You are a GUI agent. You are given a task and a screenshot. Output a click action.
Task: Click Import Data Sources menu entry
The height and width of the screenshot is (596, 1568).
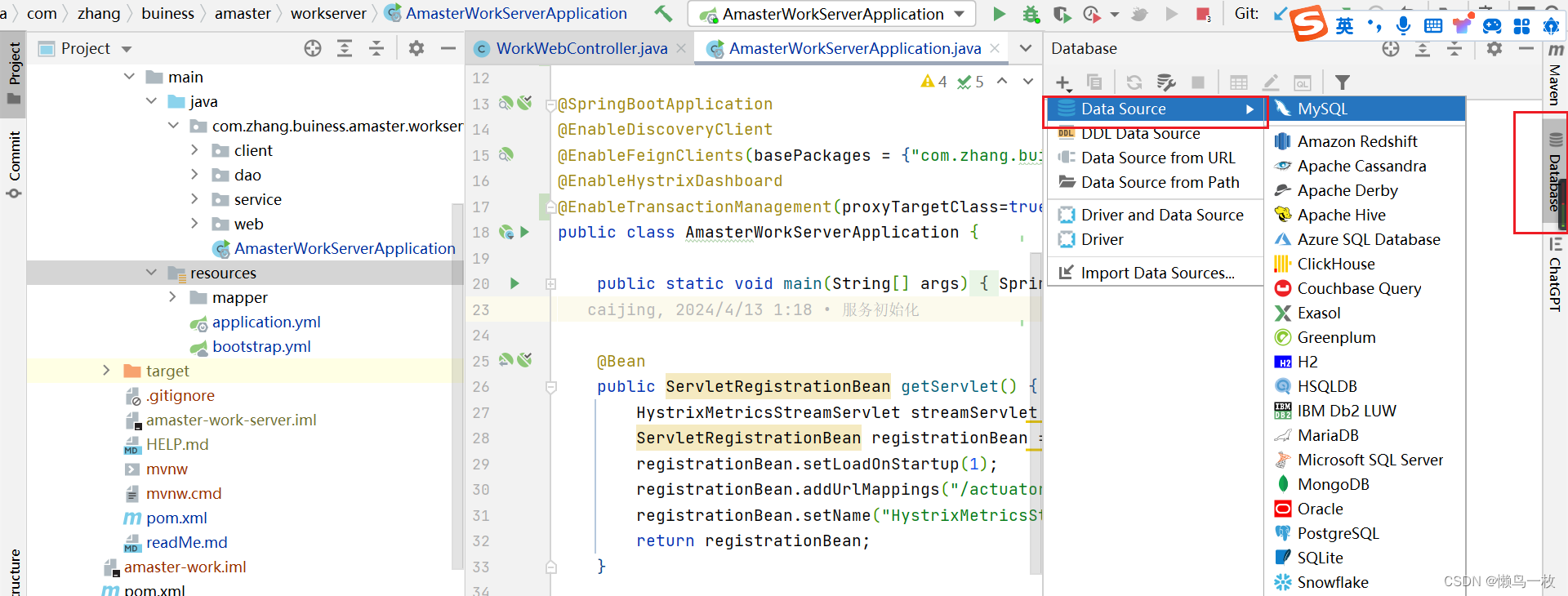pyautogui.click(x=1155, y=273)
